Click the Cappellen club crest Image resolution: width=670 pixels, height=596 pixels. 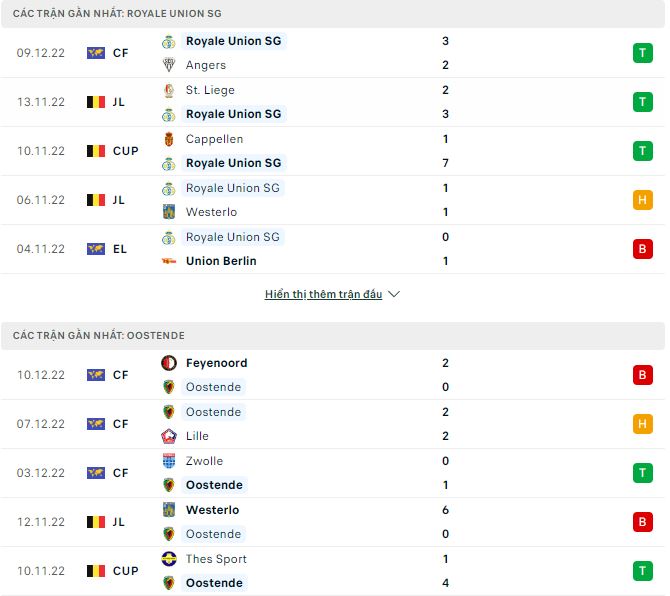click(168, 139)
